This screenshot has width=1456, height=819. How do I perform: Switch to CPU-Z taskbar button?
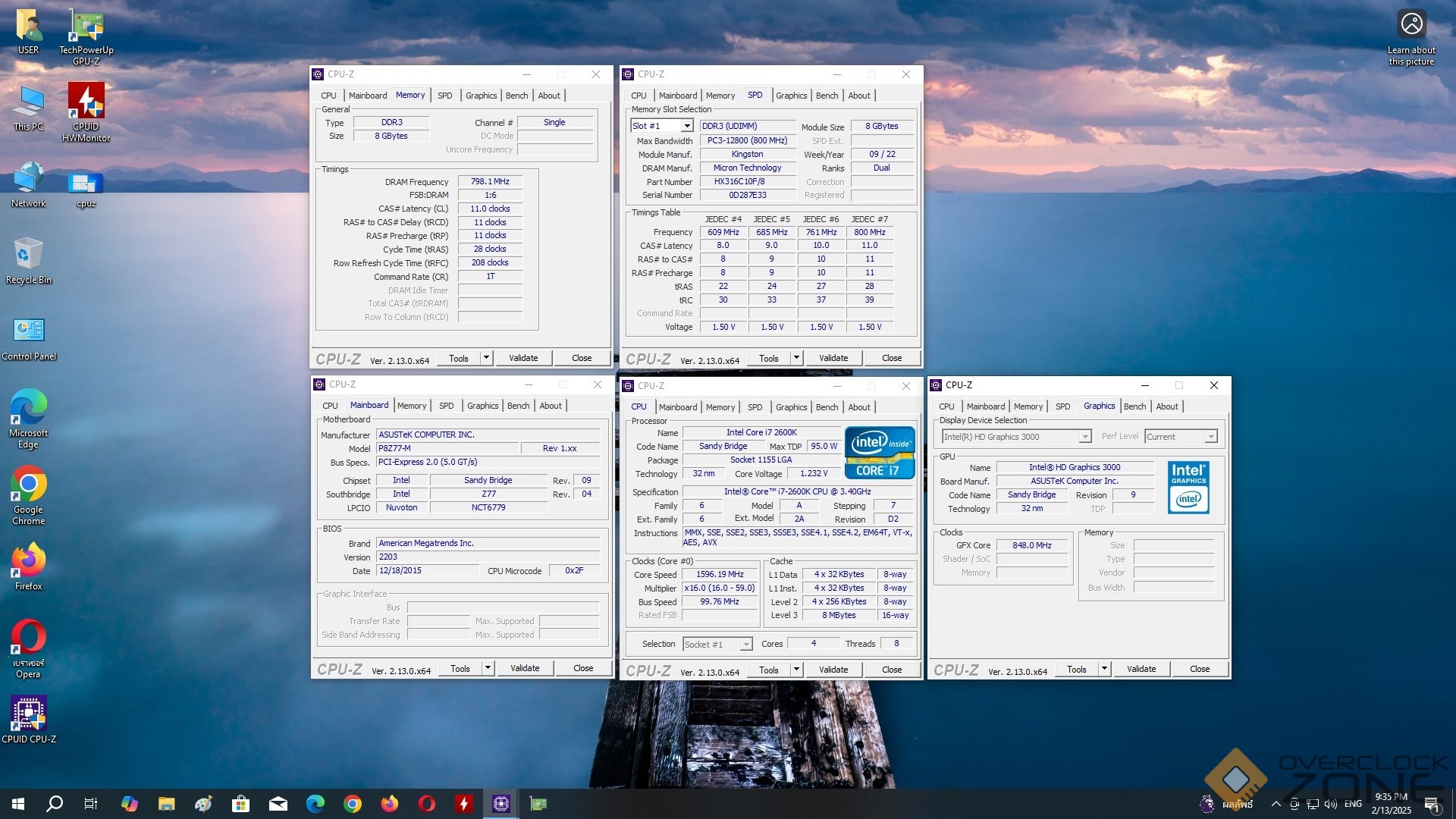501,804
